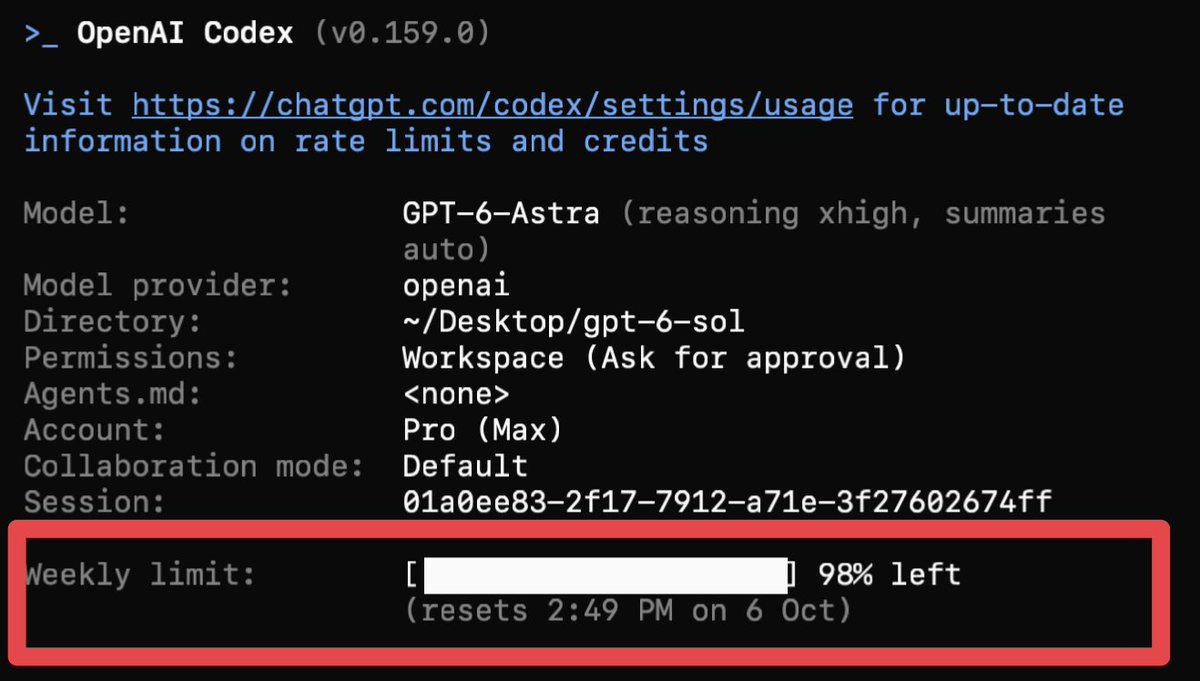1200x681 pixels.
Task: Click the session ID '01a0ee83-2f17-7912-a71e-3f27602674ff'
Action: pos(727,501)
